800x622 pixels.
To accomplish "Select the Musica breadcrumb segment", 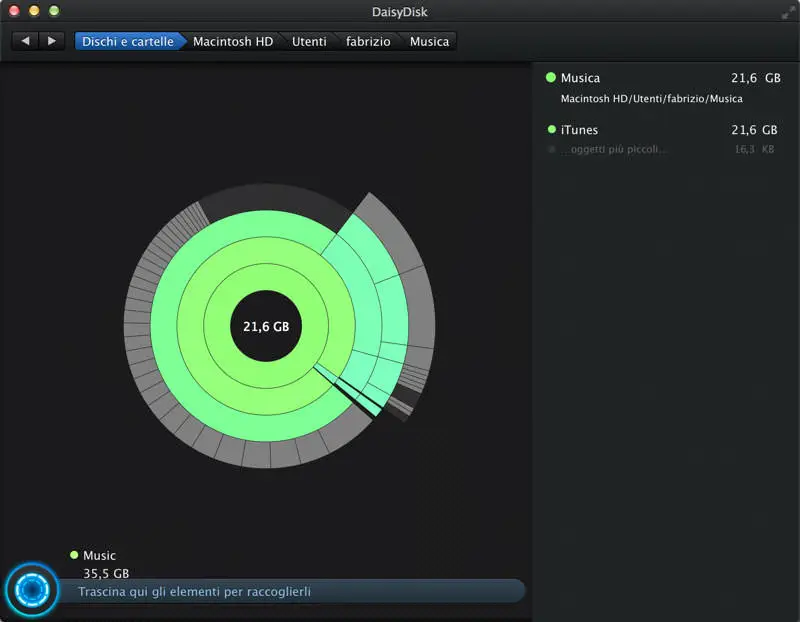I will point(428,41).
